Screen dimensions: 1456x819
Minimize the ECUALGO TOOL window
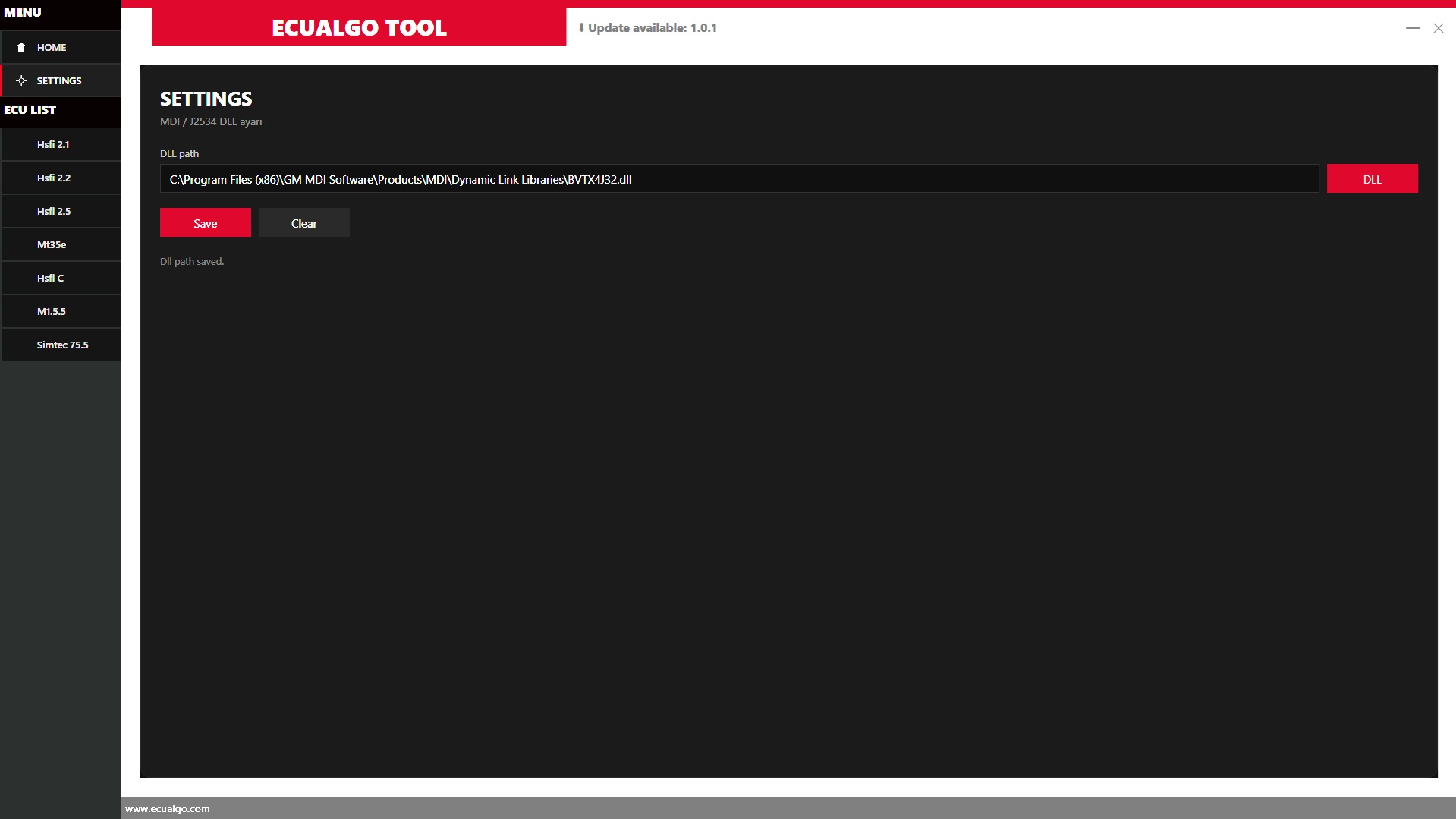pos(1412,27)
